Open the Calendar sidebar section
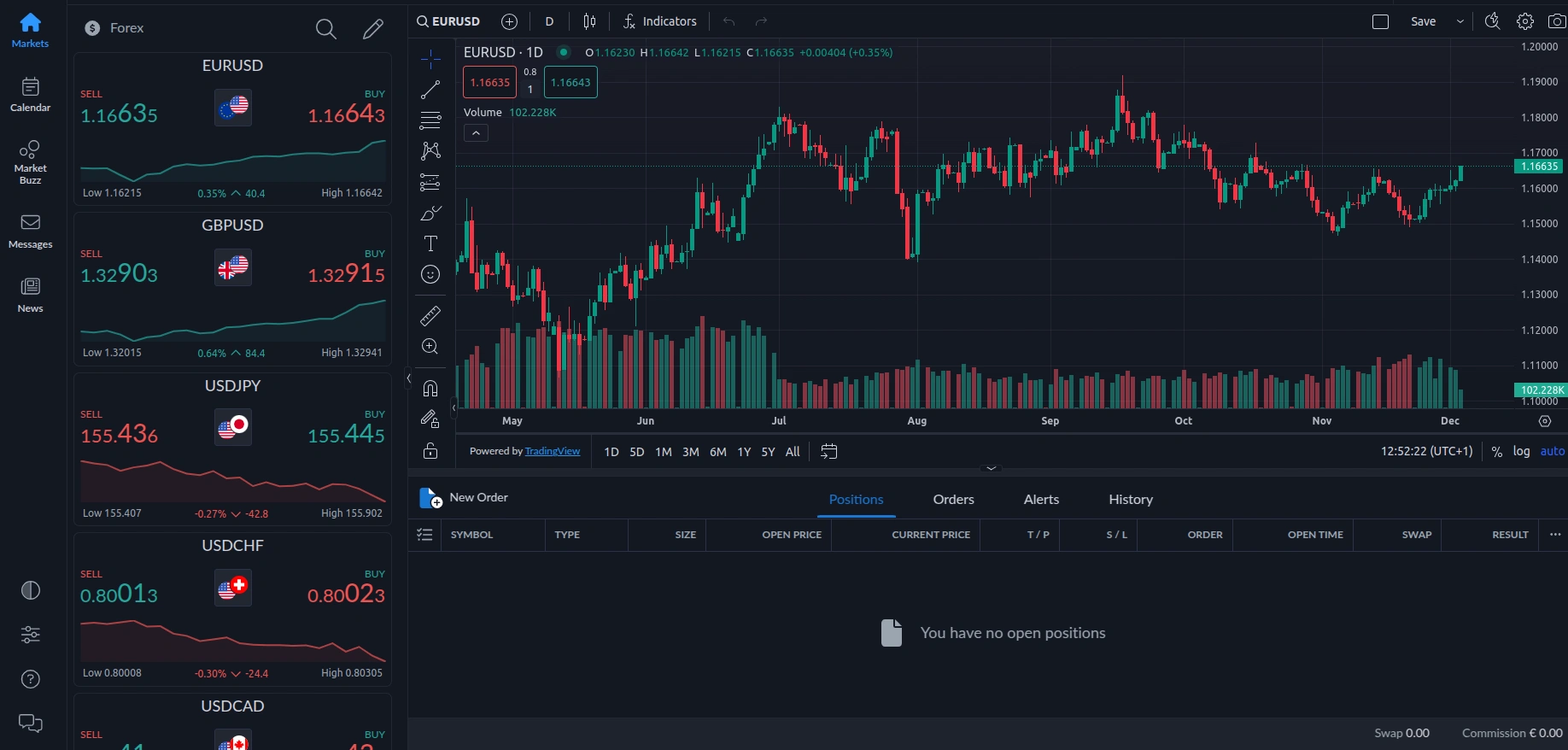Viewport: 1568px width, 750px height. 30,95
